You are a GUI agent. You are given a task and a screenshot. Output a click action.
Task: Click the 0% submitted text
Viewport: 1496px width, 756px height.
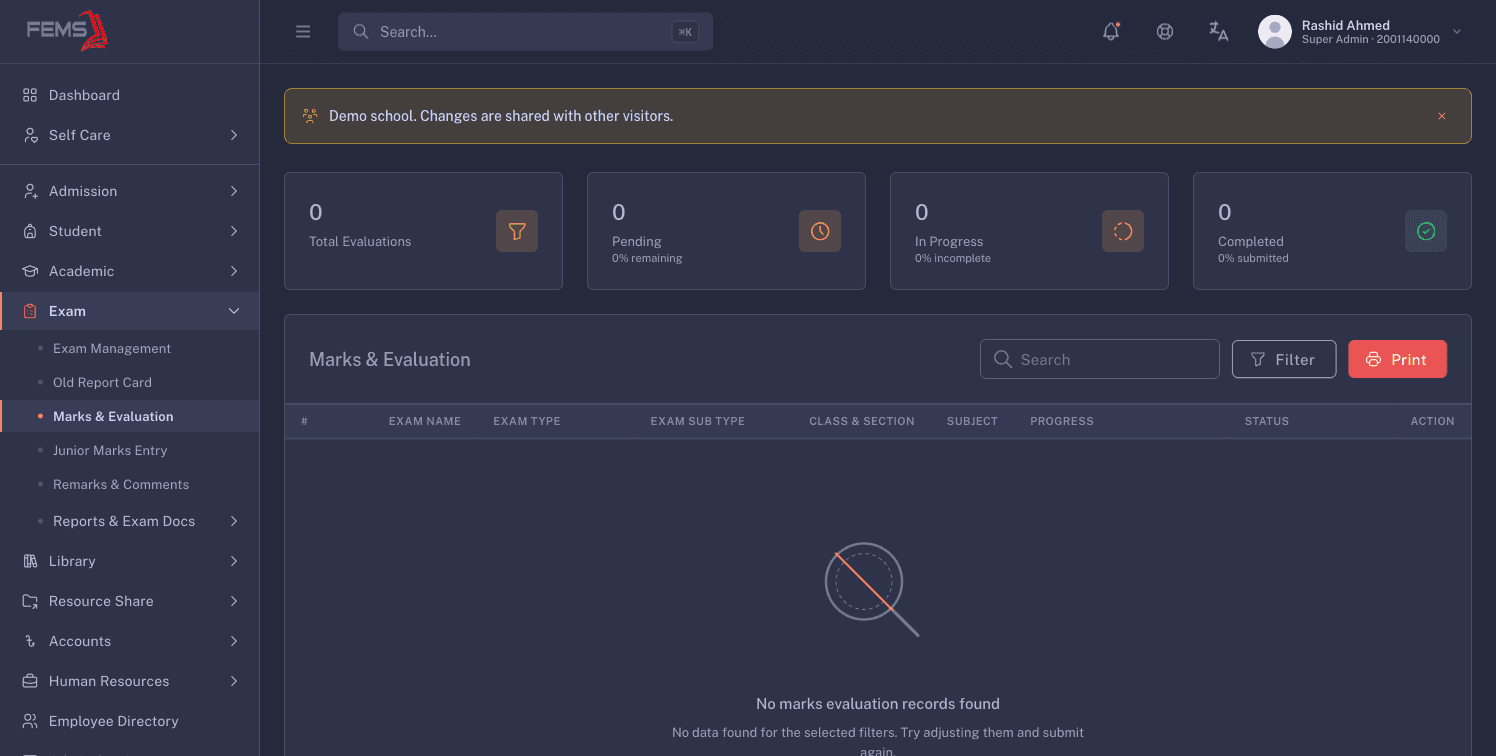pos(1253,258)
